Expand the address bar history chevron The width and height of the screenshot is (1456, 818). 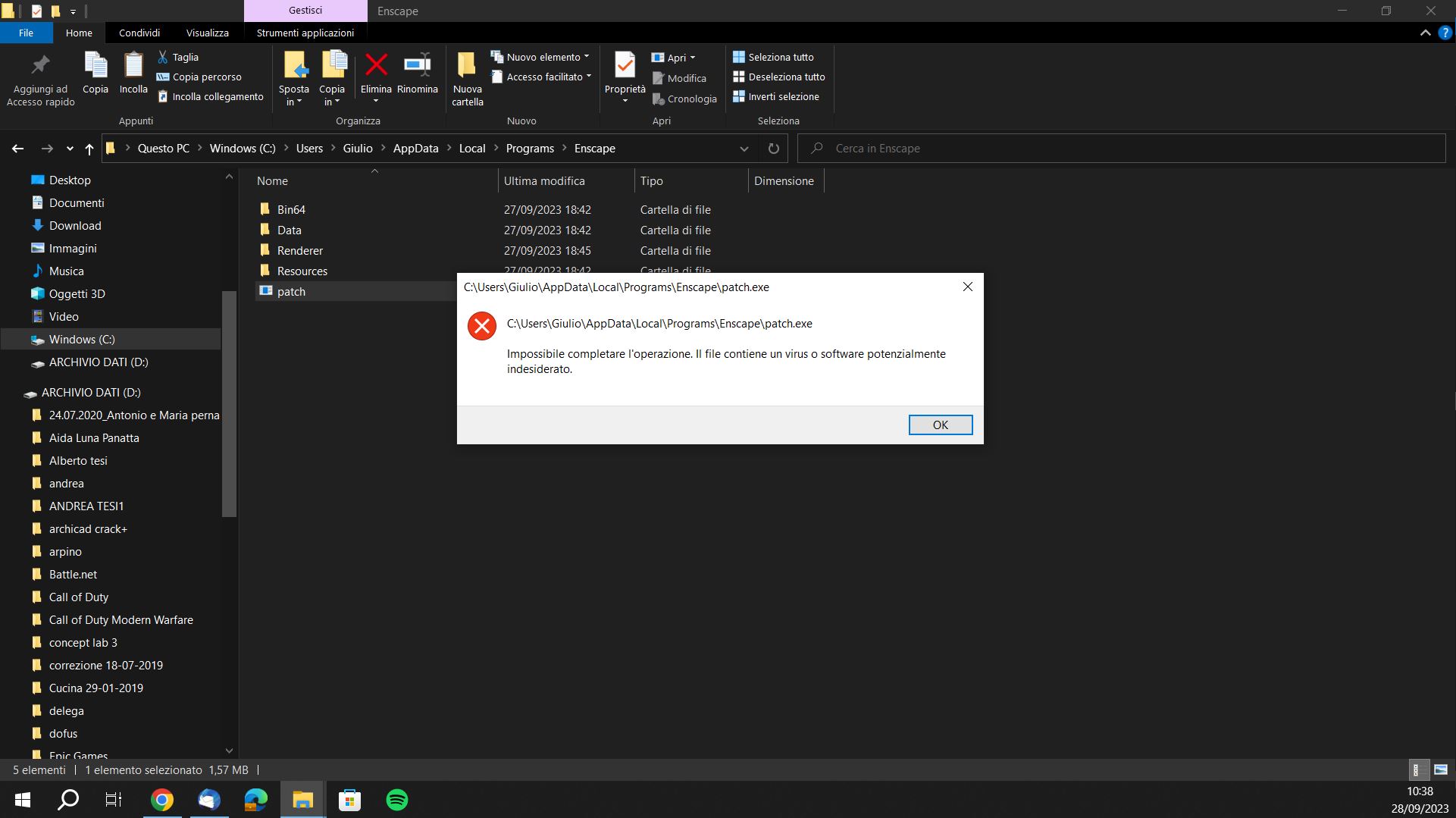coord(744,149)
